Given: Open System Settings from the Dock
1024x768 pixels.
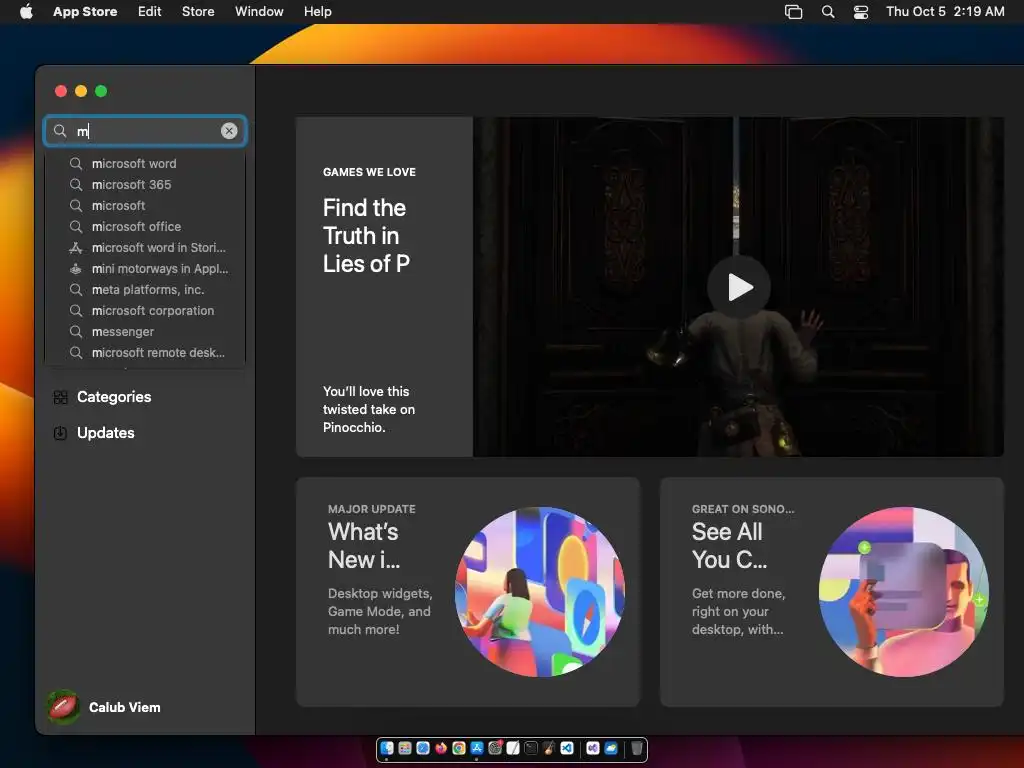Looking at the screenshot, I should pyautogui.click(x=495, y=748).
